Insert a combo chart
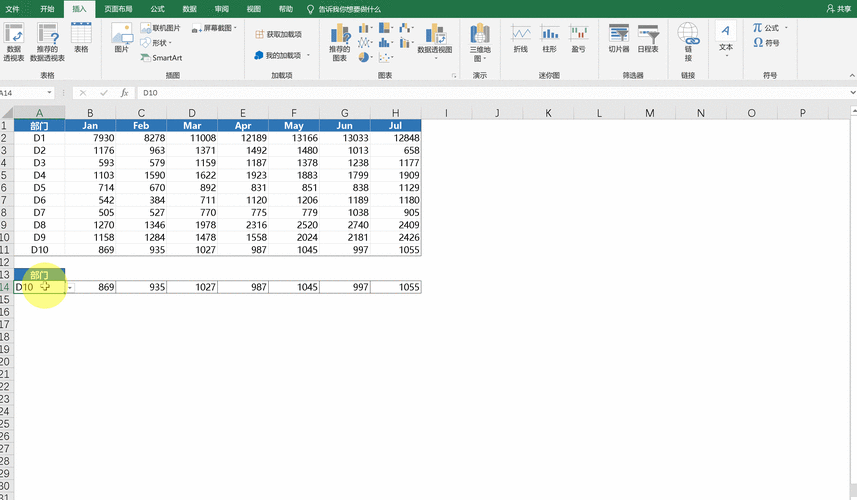Viewport: 857px width, 500px height. (x=406, y=42)
